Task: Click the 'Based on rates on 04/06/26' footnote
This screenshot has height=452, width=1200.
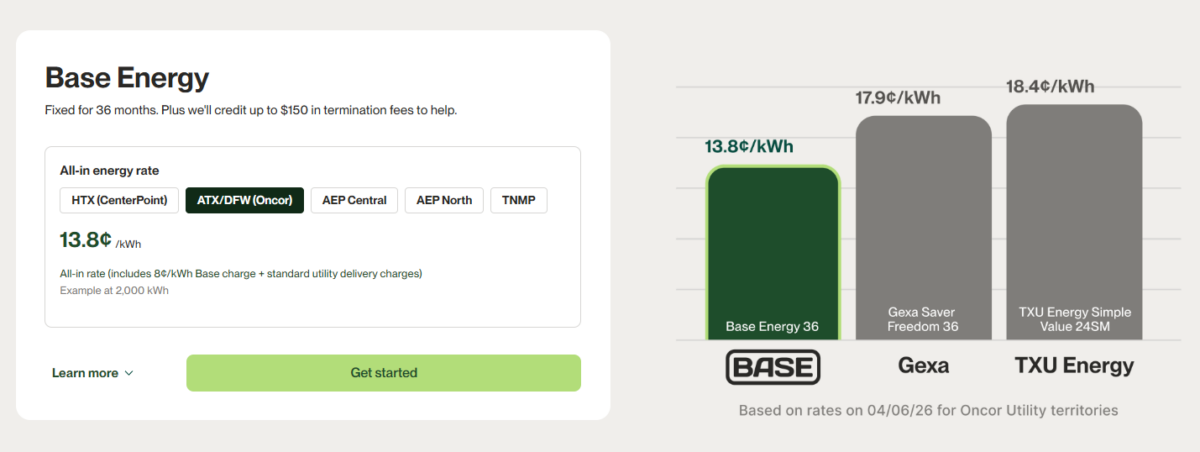Action: tap(928, 410)
